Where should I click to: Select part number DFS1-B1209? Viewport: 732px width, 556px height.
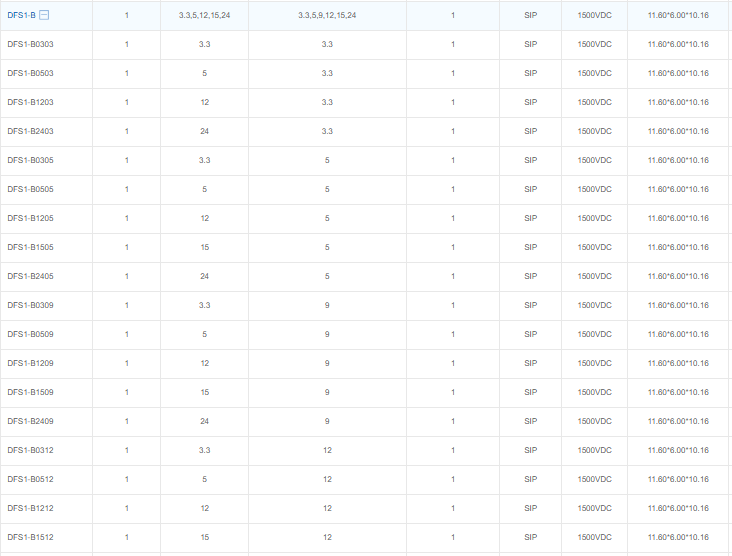pyautogui.click(x=30, y=363)
